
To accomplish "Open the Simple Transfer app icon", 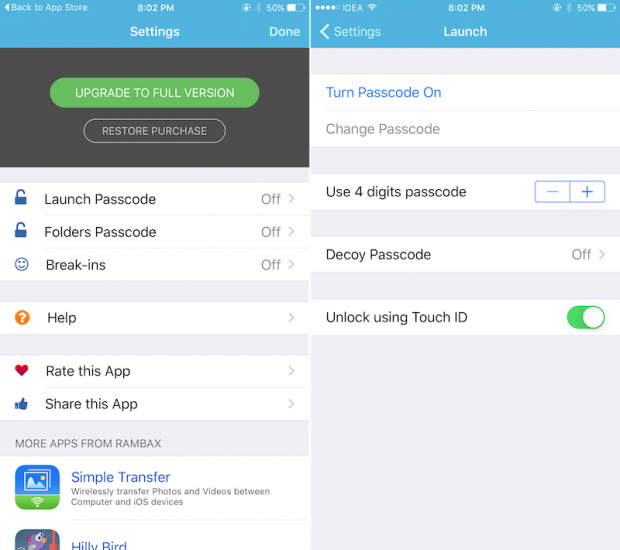I will pyautogui.click(x=38, y=487).
